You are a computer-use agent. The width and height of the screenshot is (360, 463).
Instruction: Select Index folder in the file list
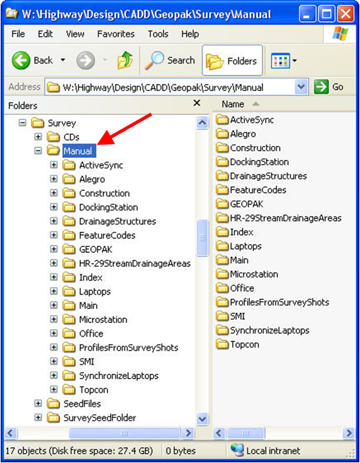click(235, 232)
